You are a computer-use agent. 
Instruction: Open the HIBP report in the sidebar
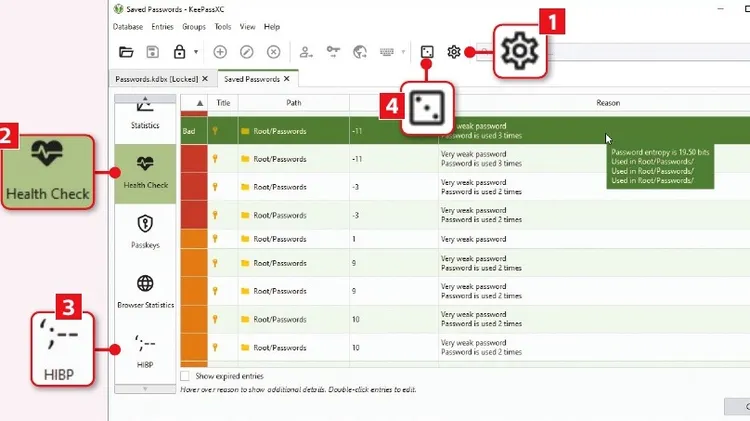(x=145, y=352)
